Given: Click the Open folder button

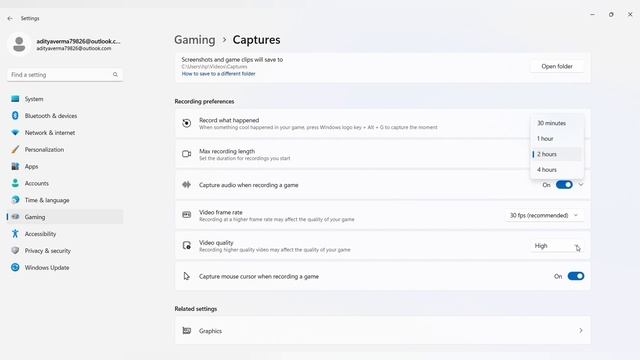Looking at the screenshot, I should pos(557,66).
